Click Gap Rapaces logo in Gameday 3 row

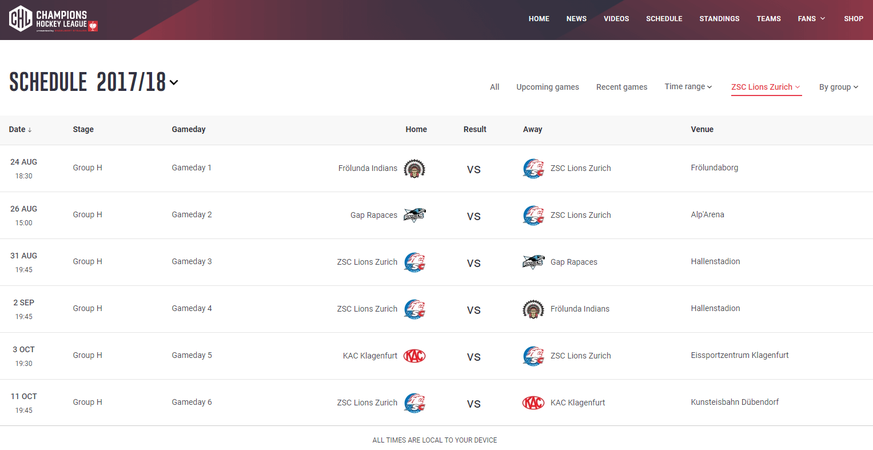tap(533, 262)
